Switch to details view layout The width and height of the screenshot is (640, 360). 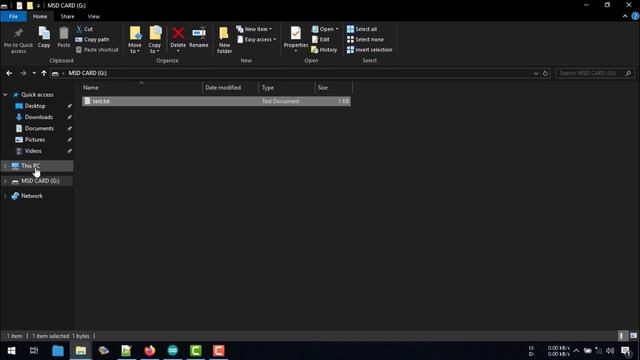622,336
